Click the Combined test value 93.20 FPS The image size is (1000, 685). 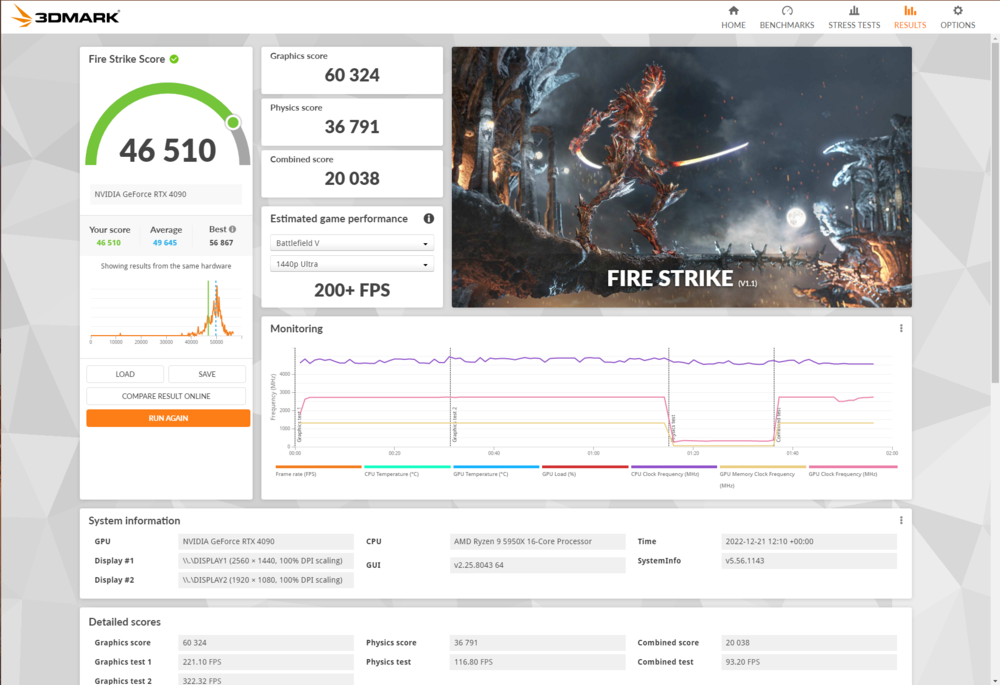point(809,662)
